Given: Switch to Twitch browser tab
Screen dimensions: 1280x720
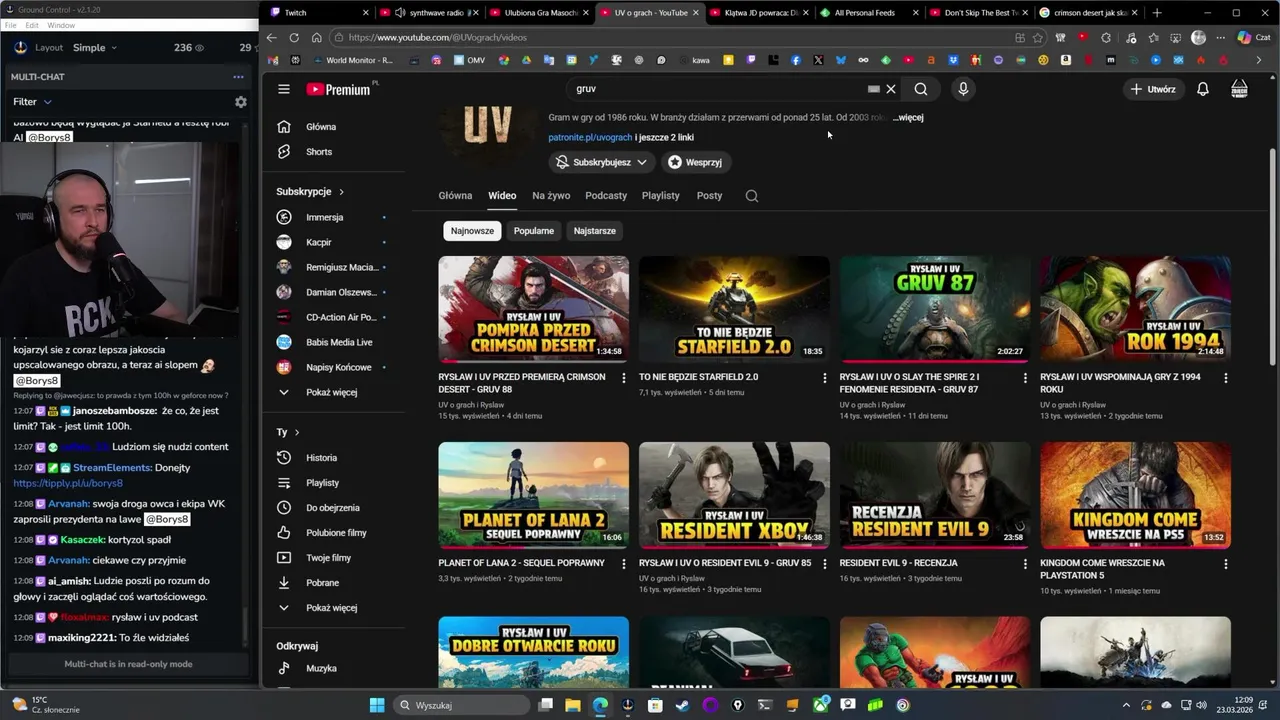Looking at the screenshot, I should click(x=320, y=13).
